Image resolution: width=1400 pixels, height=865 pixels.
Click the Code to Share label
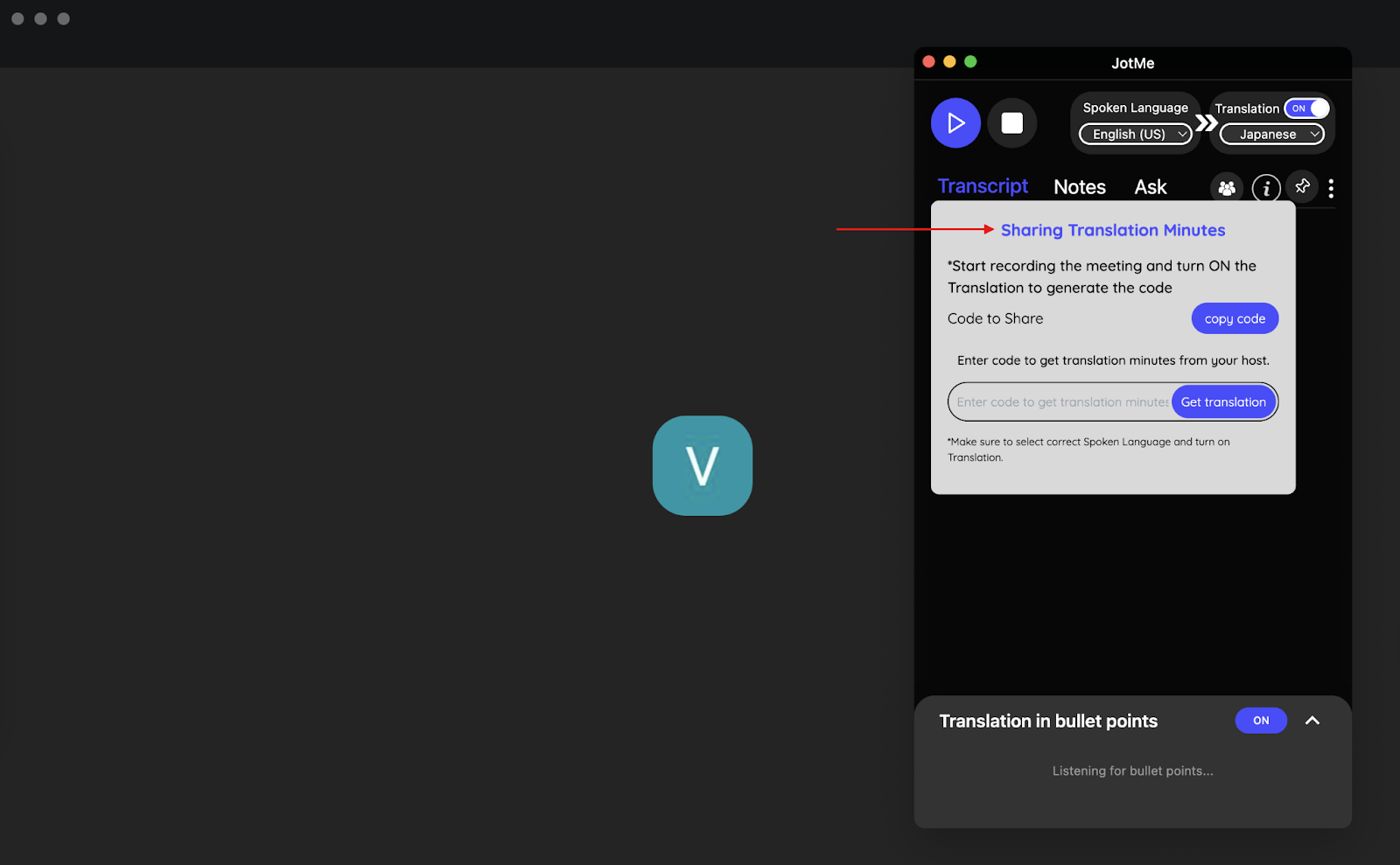click(995, 318)
